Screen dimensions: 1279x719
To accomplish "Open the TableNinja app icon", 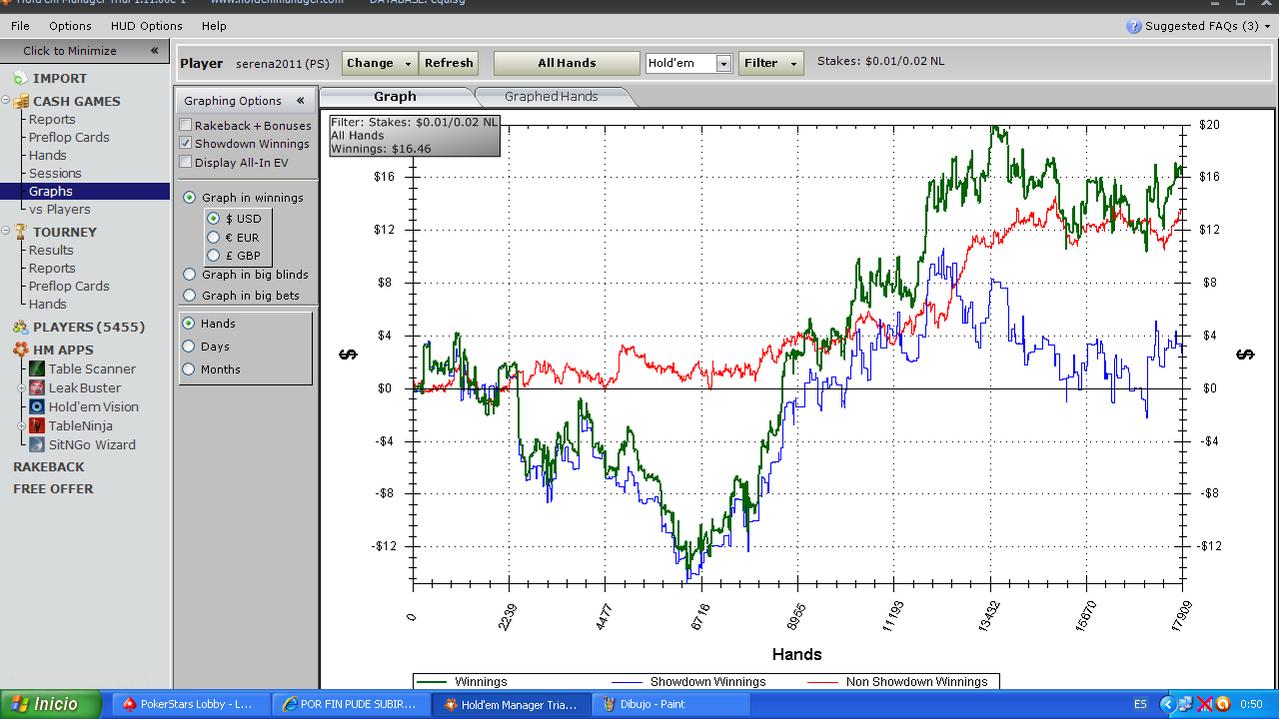I will click(x=37, y=426).
